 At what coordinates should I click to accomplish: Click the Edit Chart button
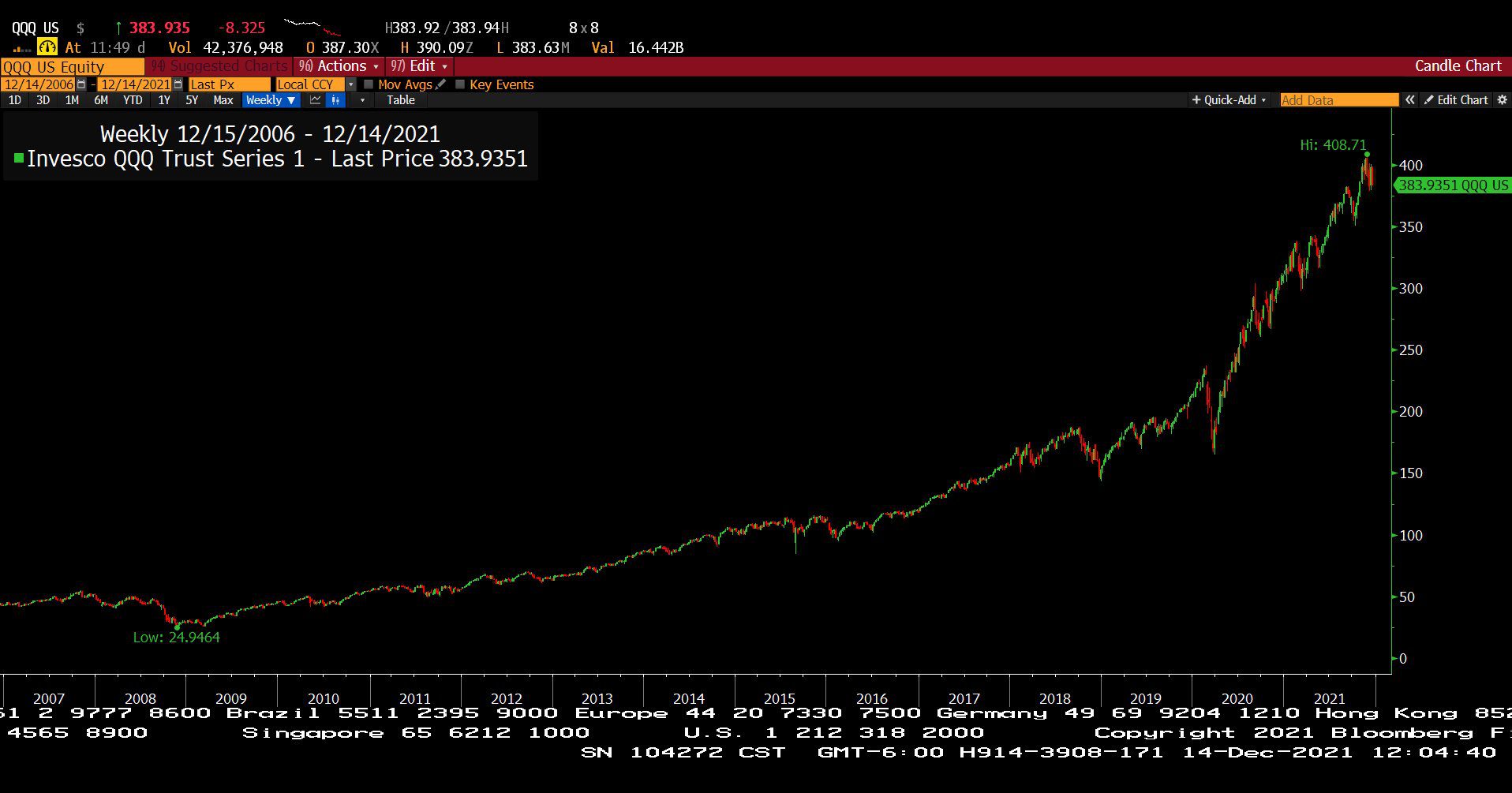[1456, 100]
